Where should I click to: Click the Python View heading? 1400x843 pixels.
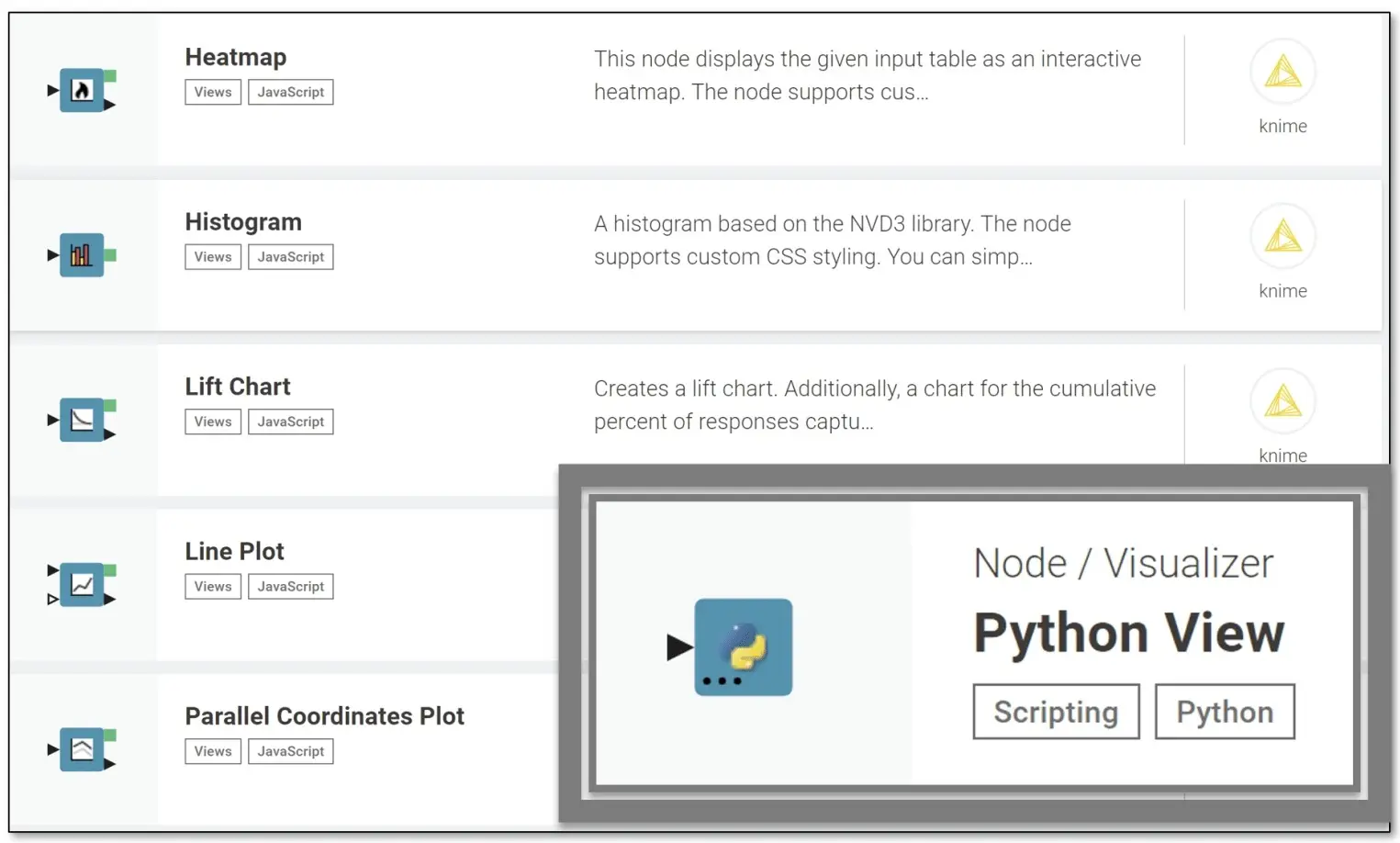coord(1129,634)
